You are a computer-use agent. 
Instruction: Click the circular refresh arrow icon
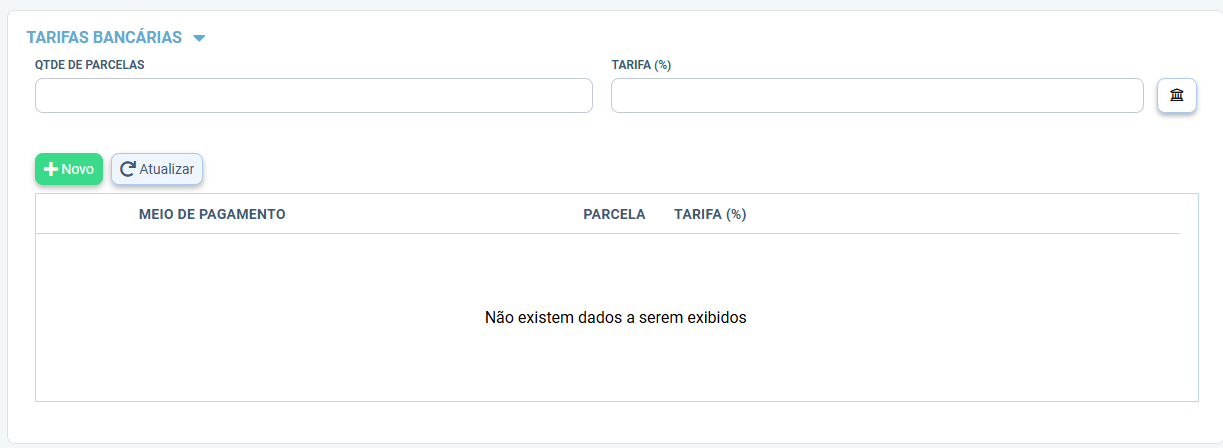pos(127,169)
